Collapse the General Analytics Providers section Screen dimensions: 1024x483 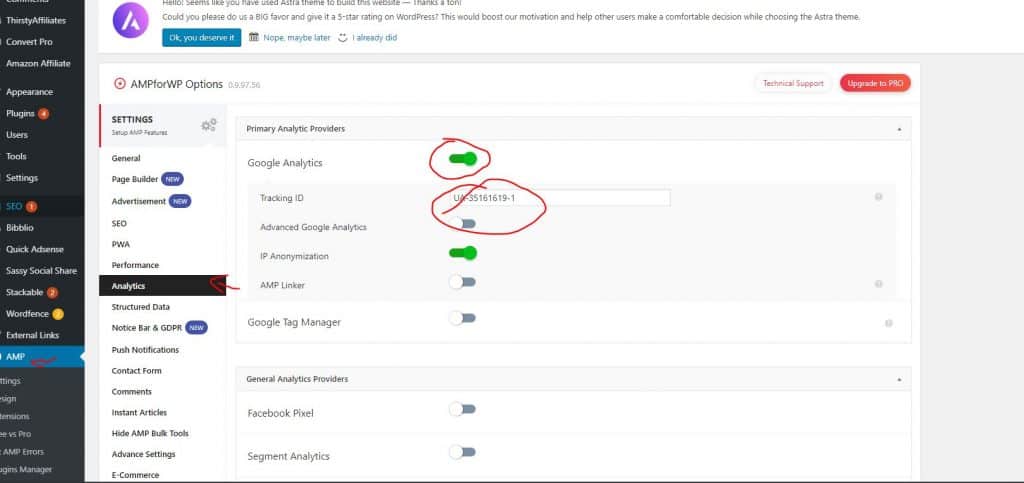899,379
